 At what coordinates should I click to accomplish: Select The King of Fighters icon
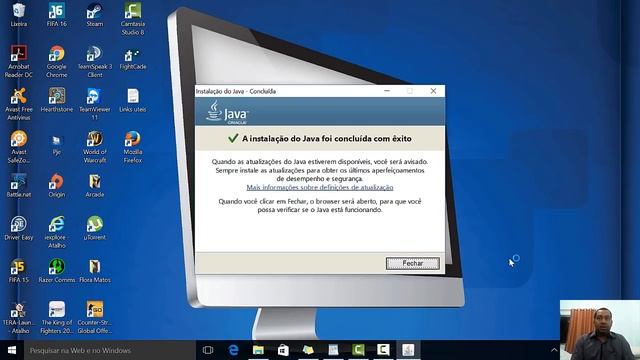pos(56,318)
